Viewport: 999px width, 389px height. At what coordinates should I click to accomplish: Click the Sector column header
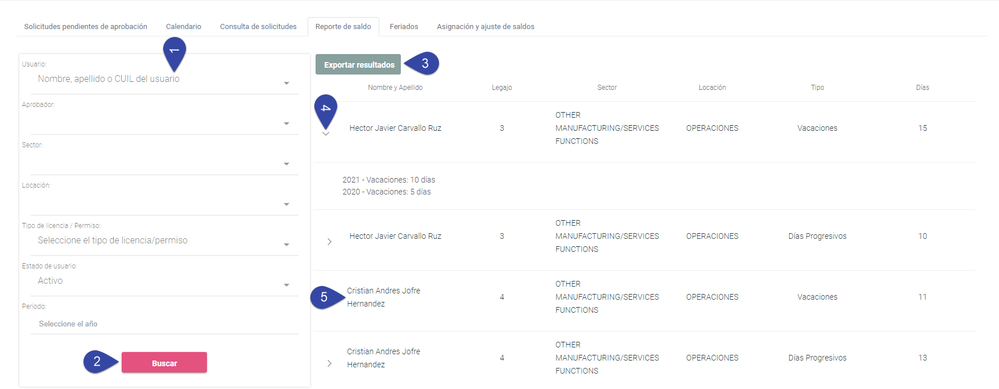[607, 88]
